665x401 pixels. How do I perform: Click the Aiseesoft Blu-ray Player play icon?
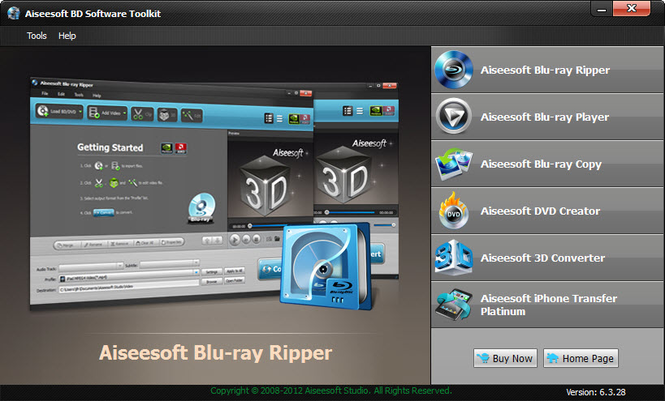[x=453, y=117]
